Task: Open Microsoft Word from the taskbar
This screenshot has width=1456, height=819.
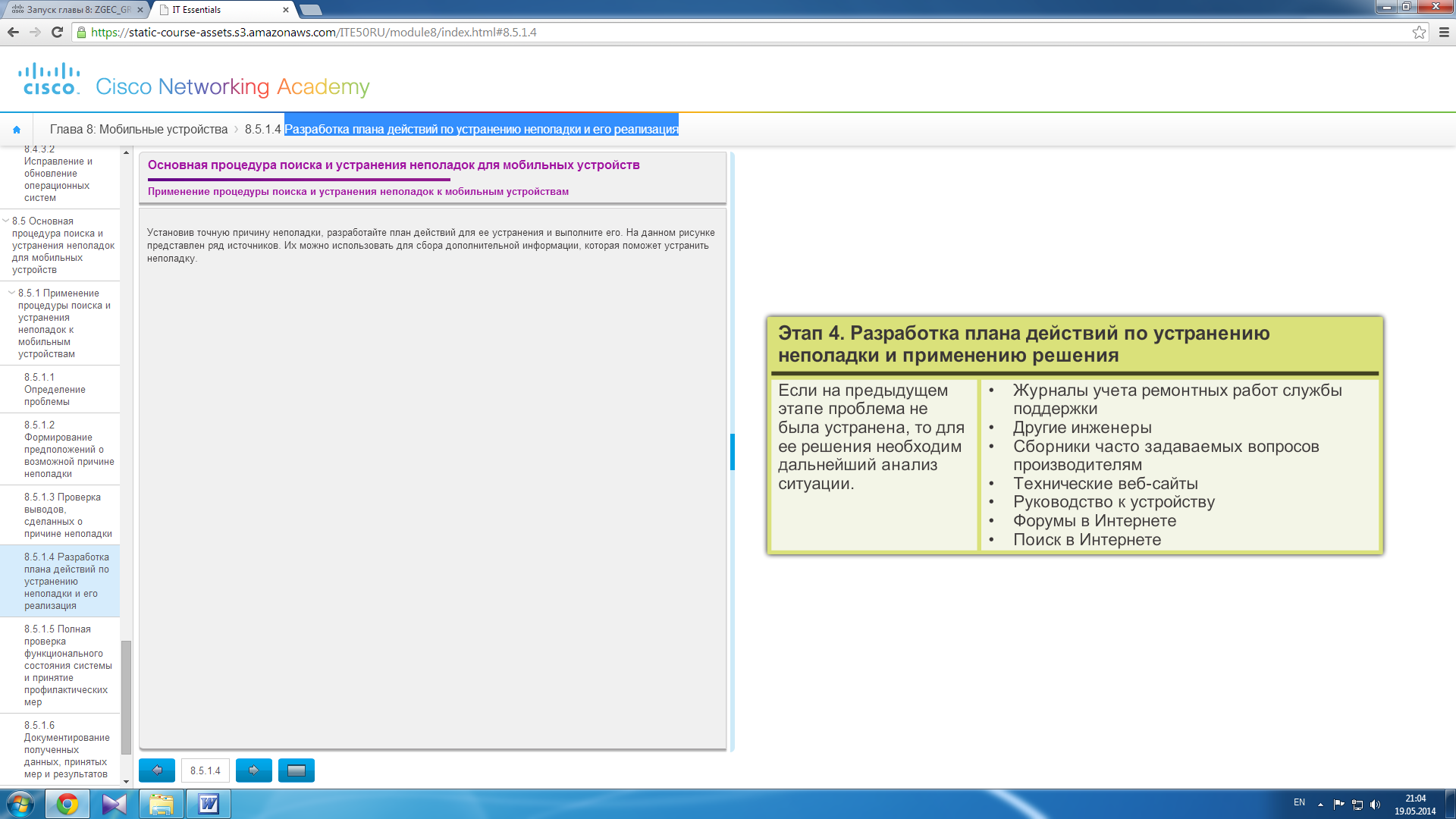Action: pyautogui.click(x=209, y=804)
